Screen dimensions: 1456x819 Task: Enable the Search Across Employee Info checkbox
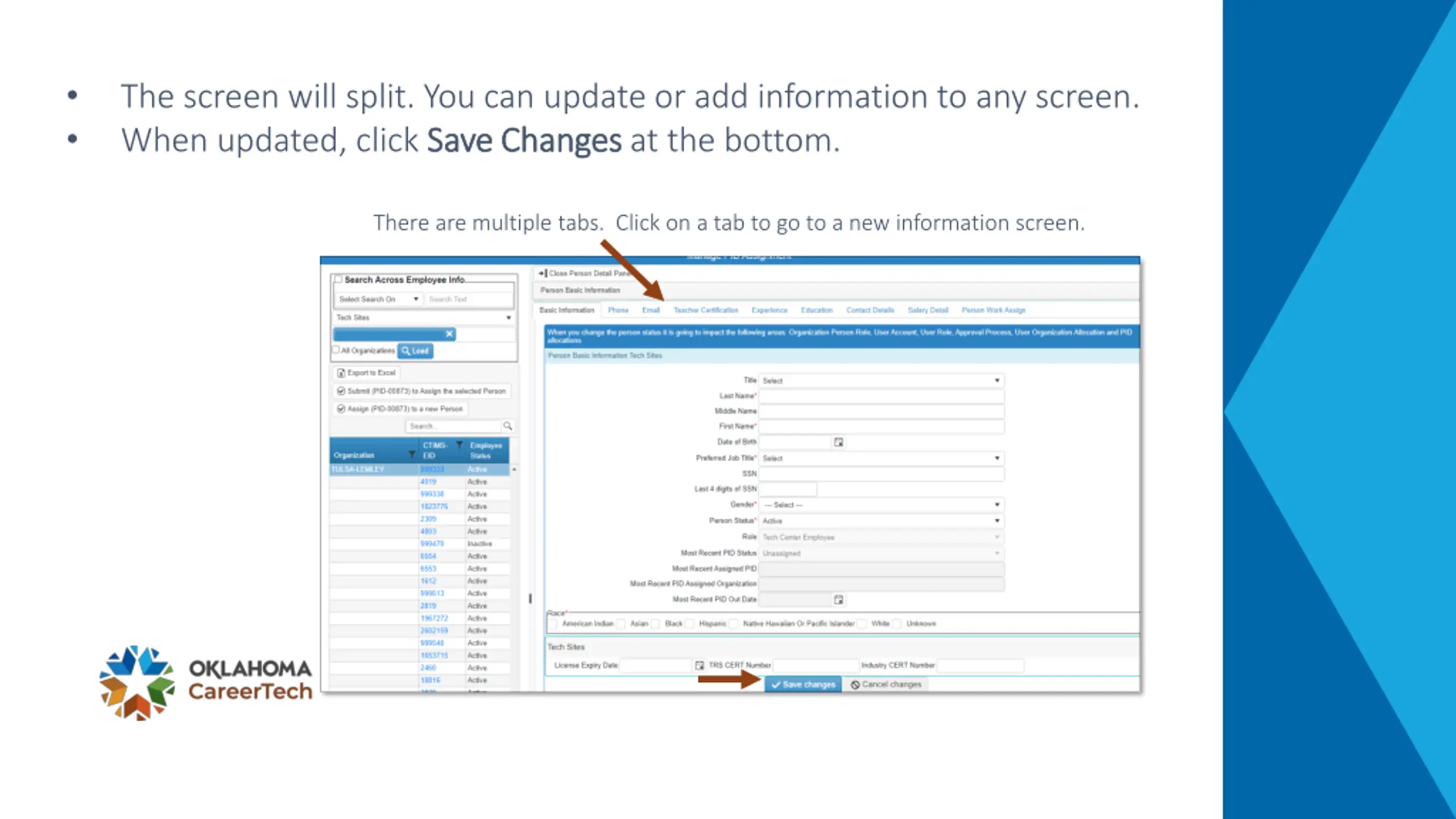pyautogui.click(x=338, y=279)
